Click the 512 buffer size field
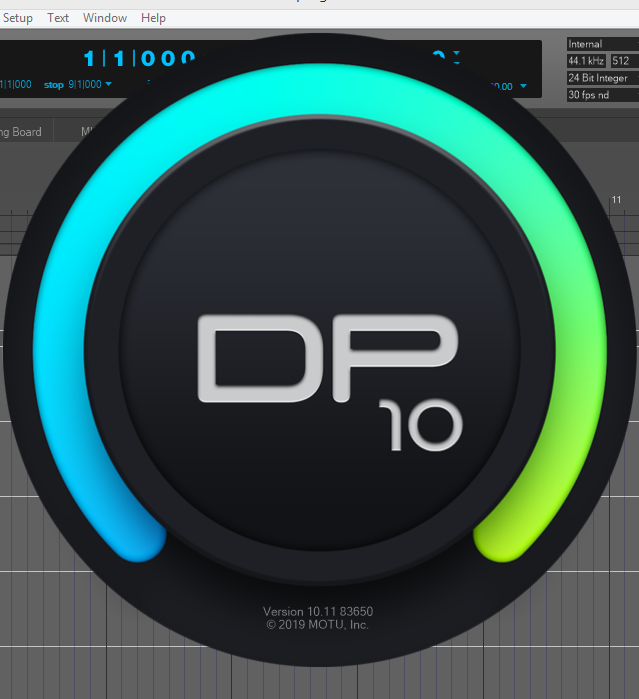Screen dimensions: 639x699 pyautogui.click(x=625, y=61)
